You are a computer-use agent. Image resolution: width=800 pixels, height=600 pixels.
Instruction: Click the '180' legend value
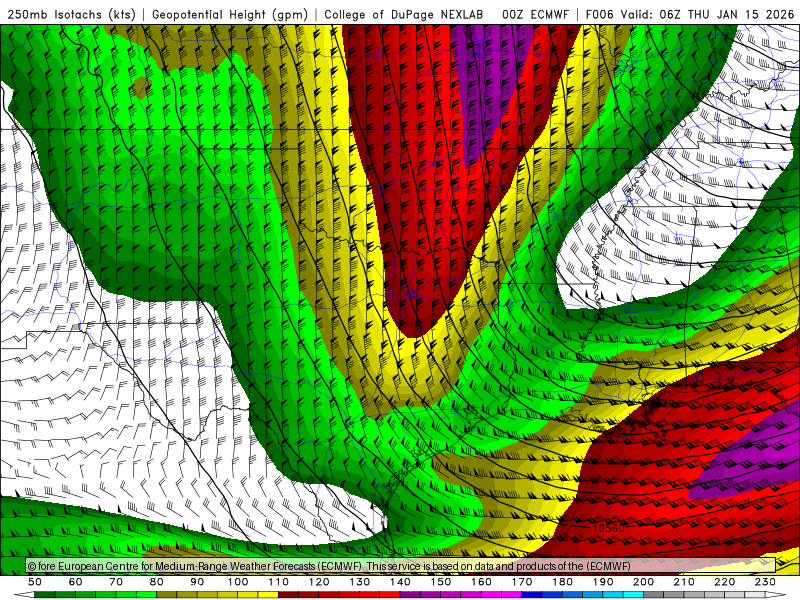point(562,582)
